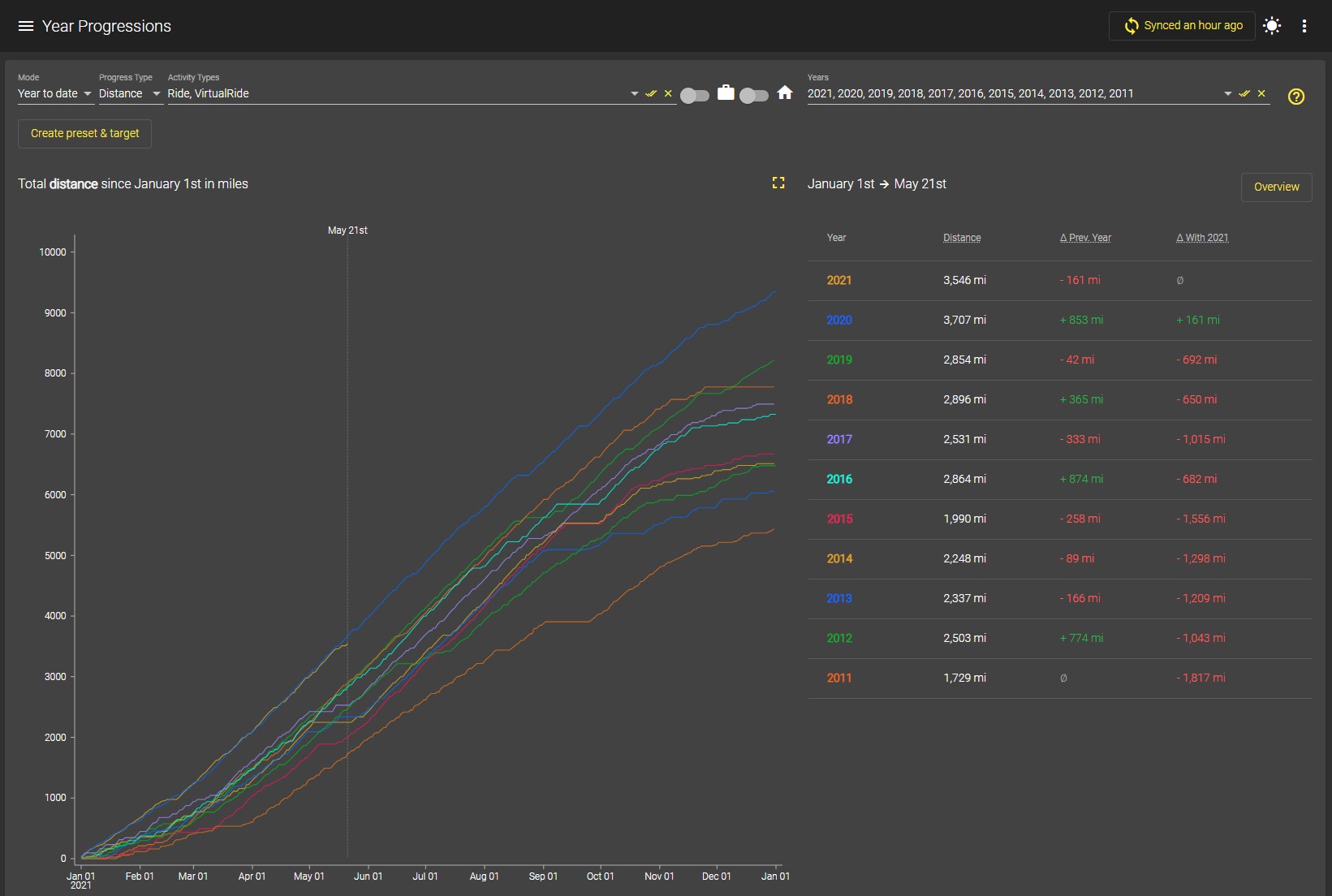Click Create preset & target button
Viewport: 1332px width, 896px height.
click(85, 133)
